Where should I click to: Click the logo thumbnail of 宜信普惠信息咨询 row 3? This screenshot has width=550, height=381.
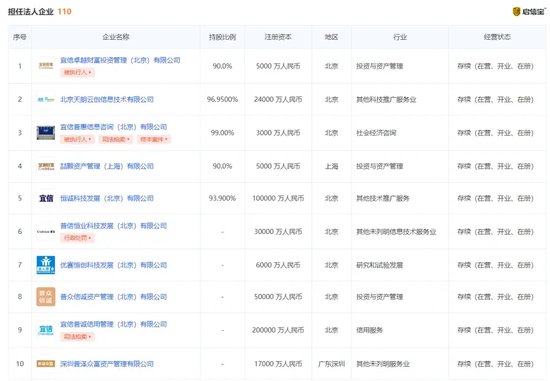tap(46, 133)
